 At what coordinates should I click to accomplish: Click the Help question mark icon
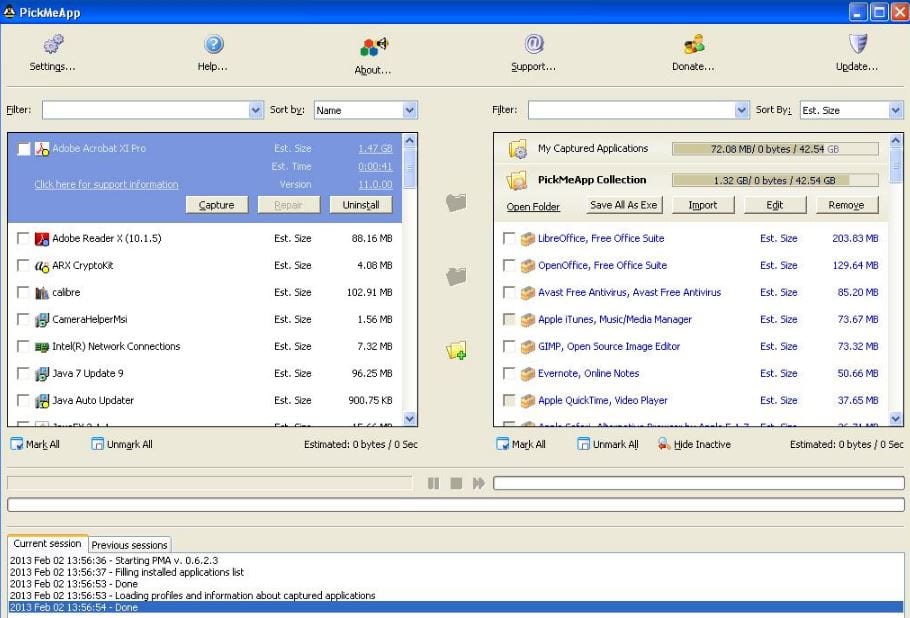click(213, 45)
